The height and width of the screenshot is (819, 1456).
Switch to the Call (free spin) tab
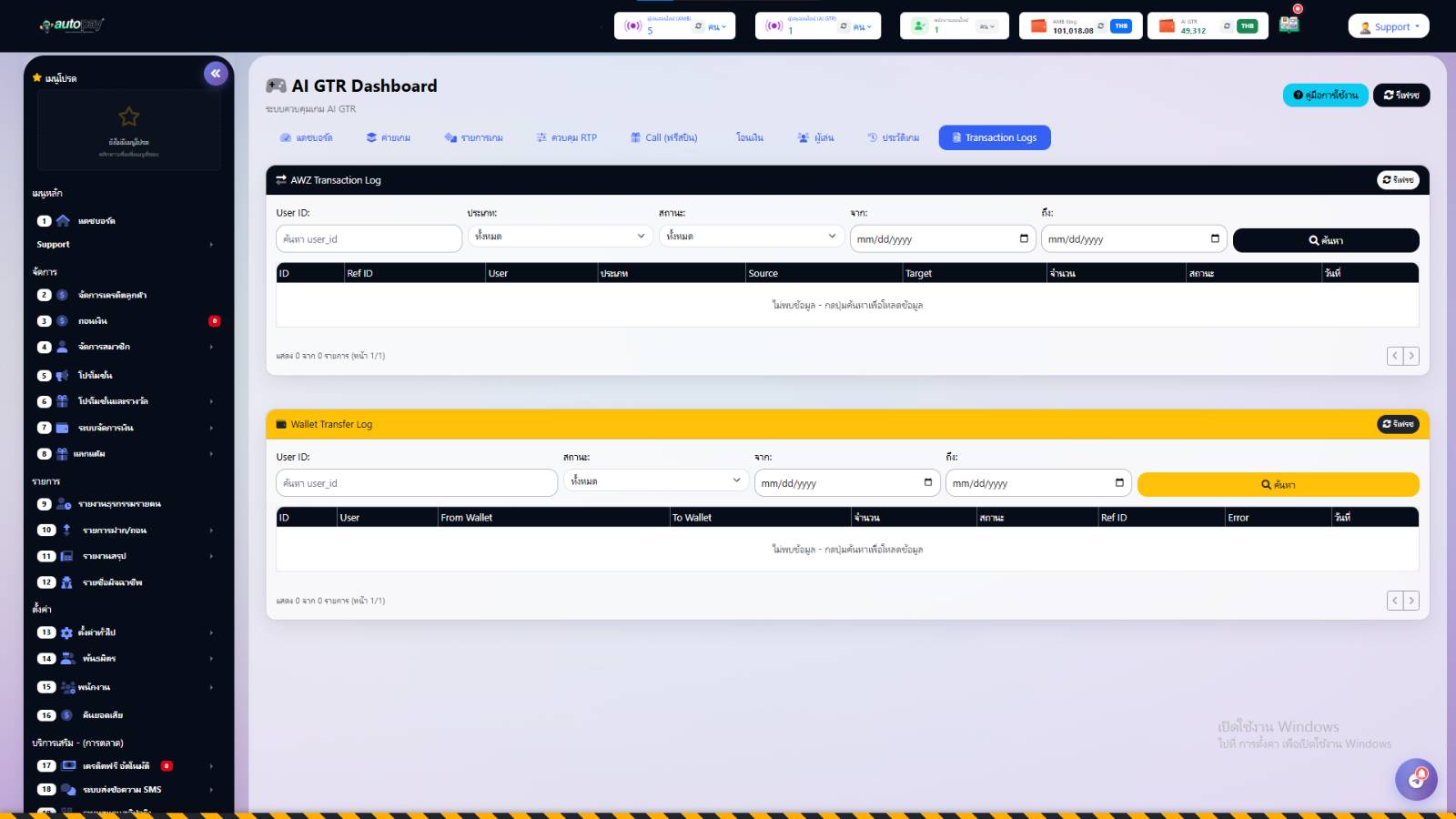(663, 138)
